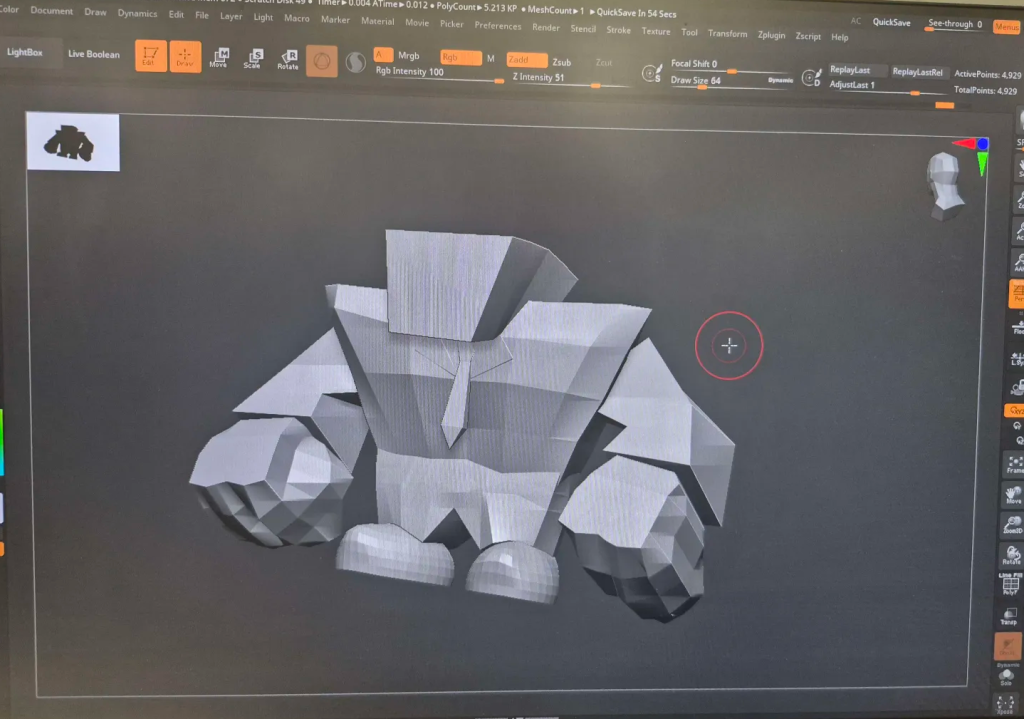Viewport: 1024px width, 719px height.
Task: Toggle the Transp transparency button
Action: pos(1009,613)
